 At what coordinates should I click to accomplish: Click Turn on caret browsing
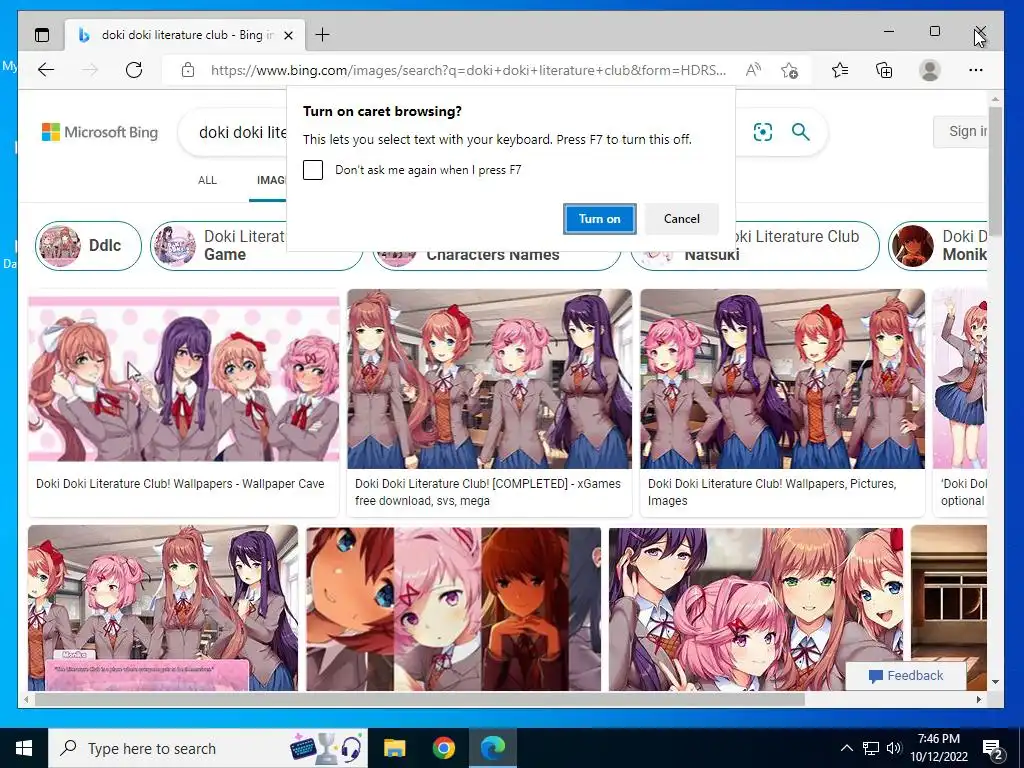[x=600, y=219]
